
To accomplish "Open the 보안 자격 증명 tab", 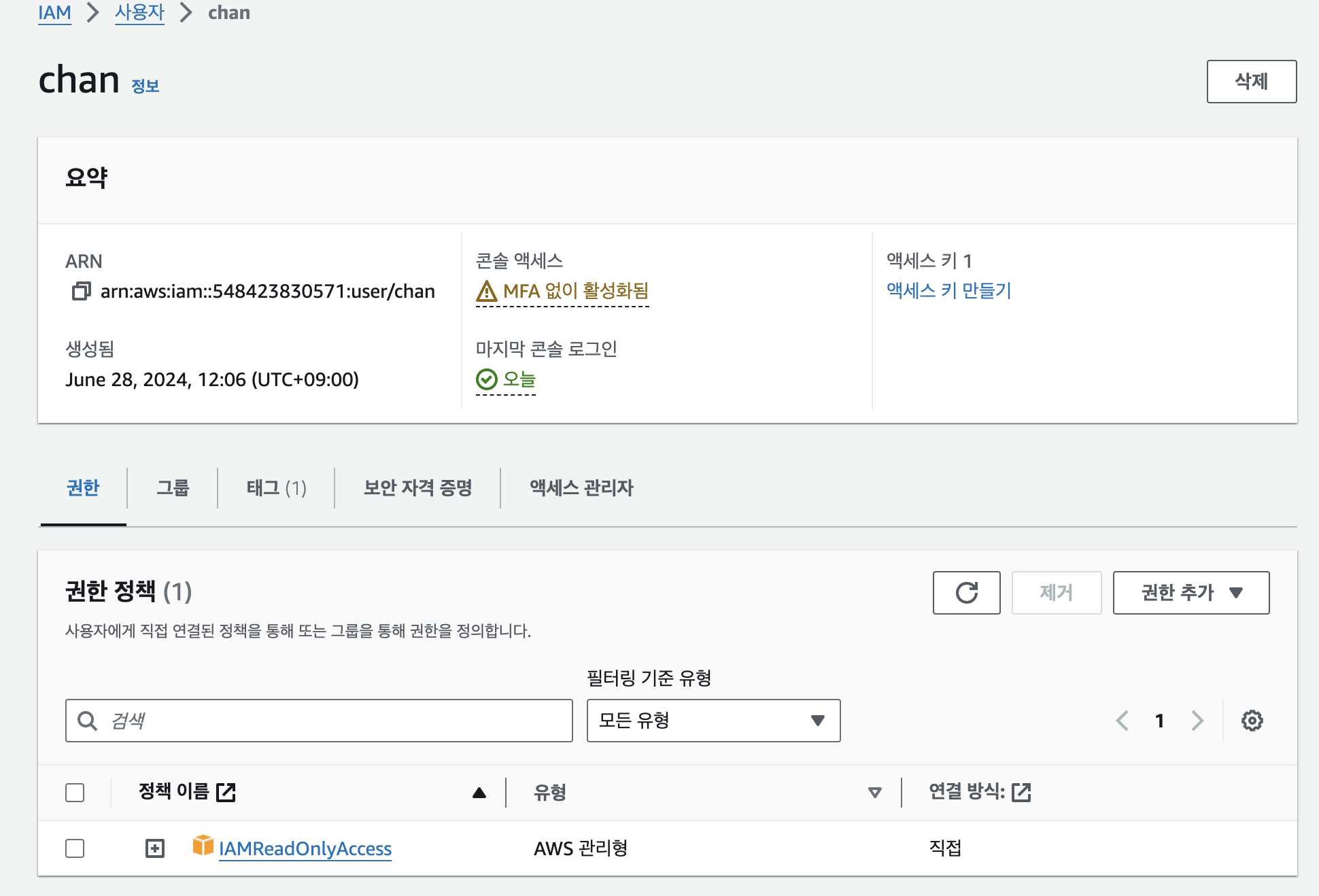I will point(417,488).
